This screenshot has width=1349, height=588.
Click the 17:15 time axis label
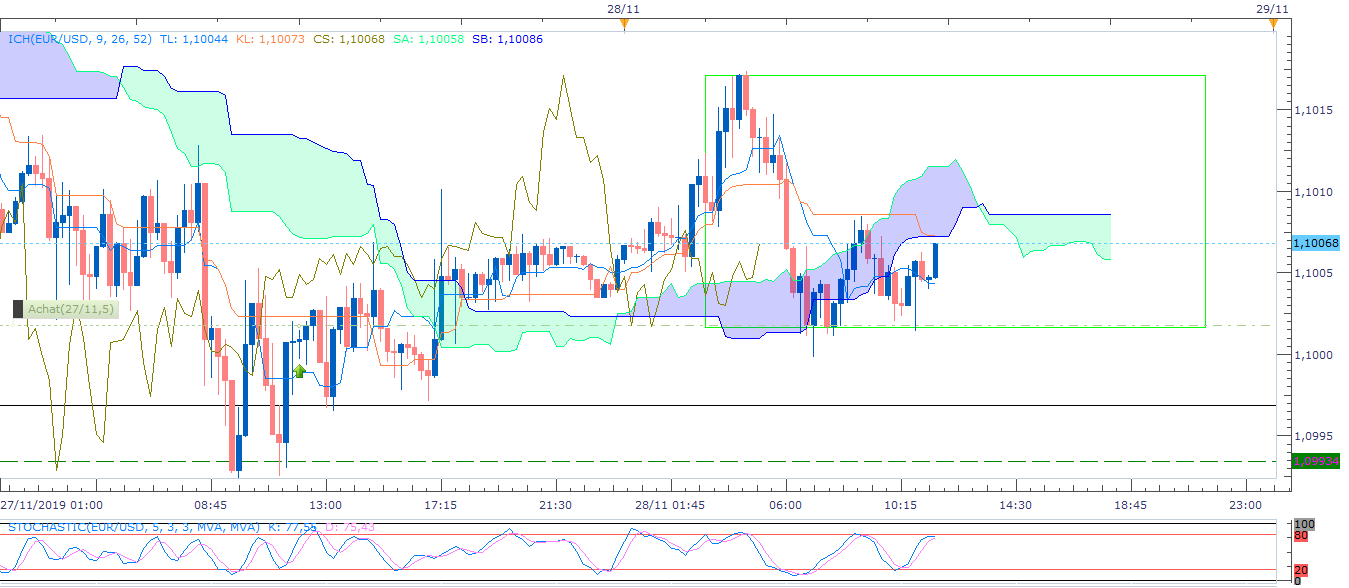[x=441, y=505]
